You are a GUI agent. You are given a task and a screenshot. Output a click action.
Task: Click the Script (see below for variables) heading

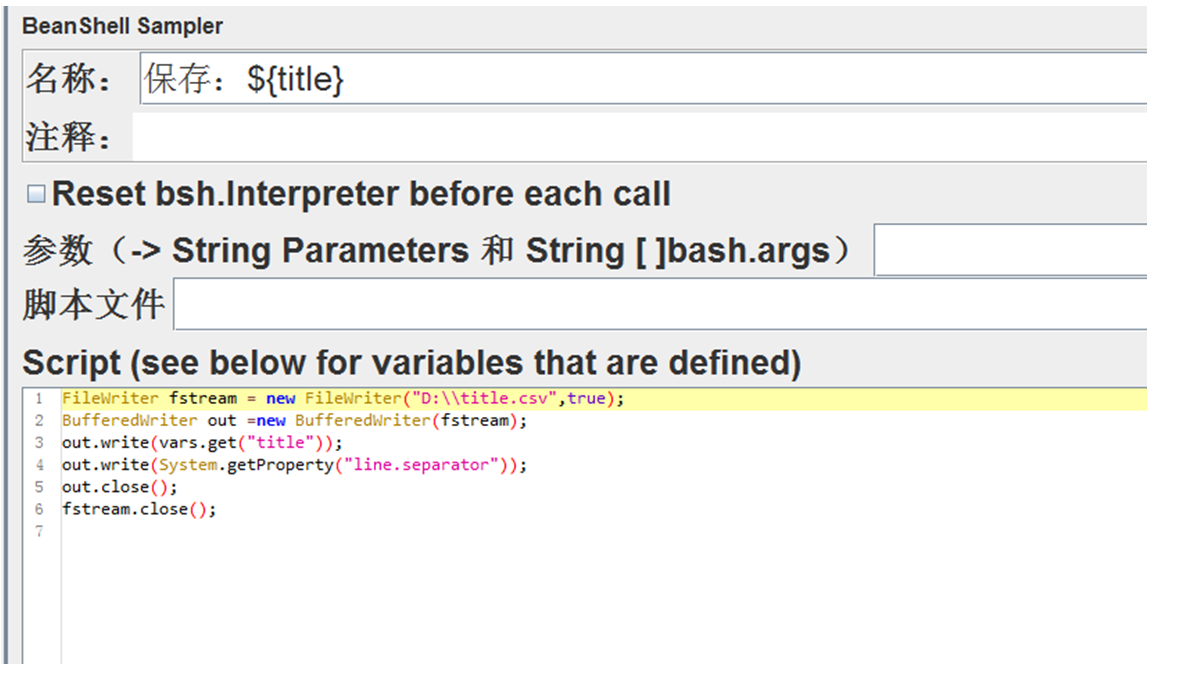411,362
